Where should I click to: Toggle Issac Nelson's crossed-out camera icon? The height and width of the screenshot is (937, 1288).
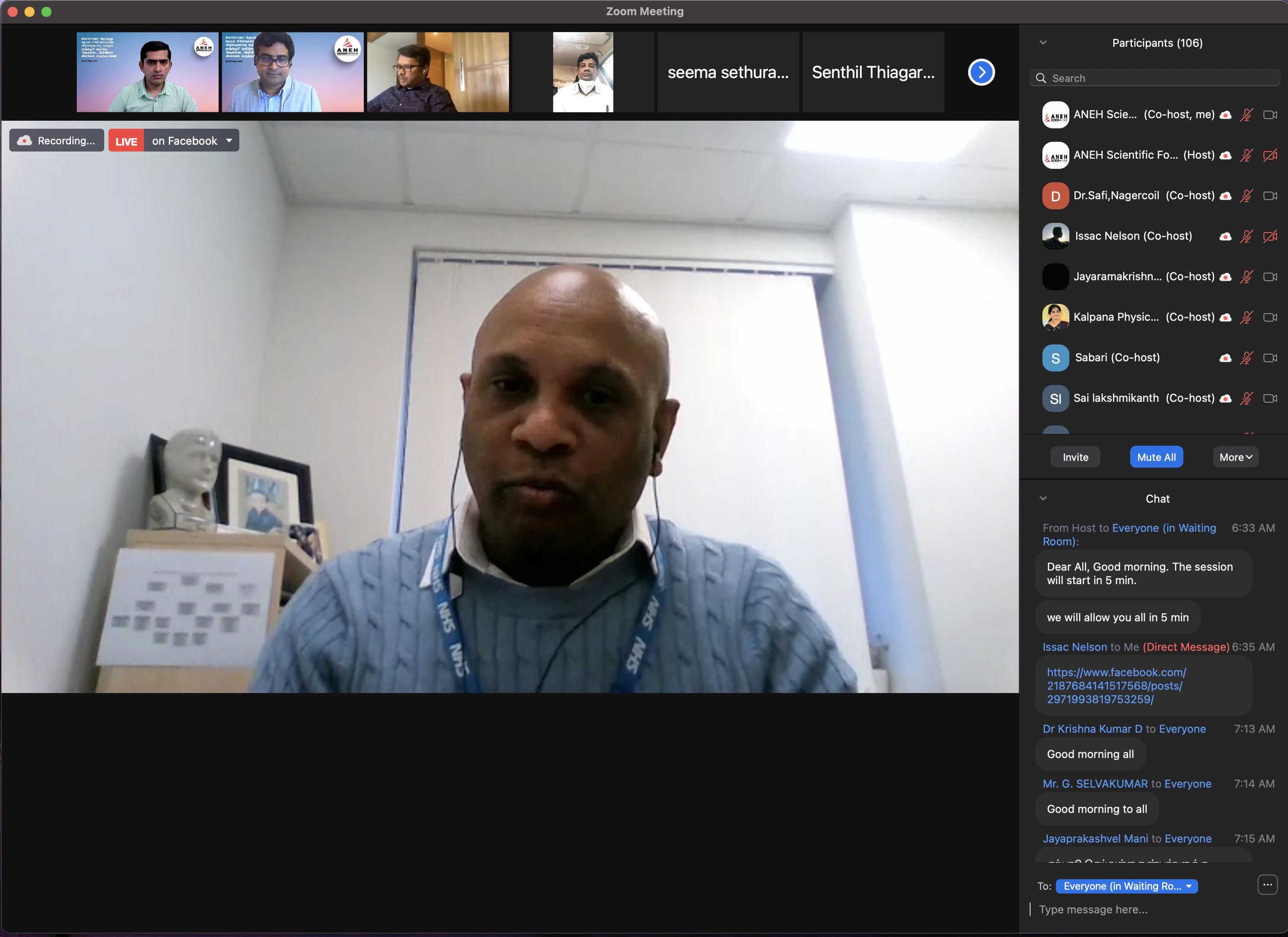pos(1270,236)
